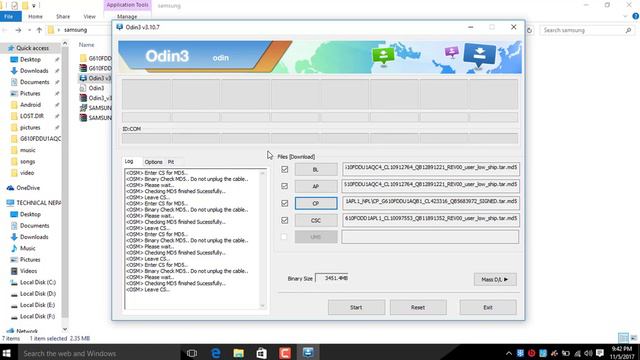640x360 pixels.
Task: Select Local Disk (D:) in navigation pane
Action: [38, 294]
